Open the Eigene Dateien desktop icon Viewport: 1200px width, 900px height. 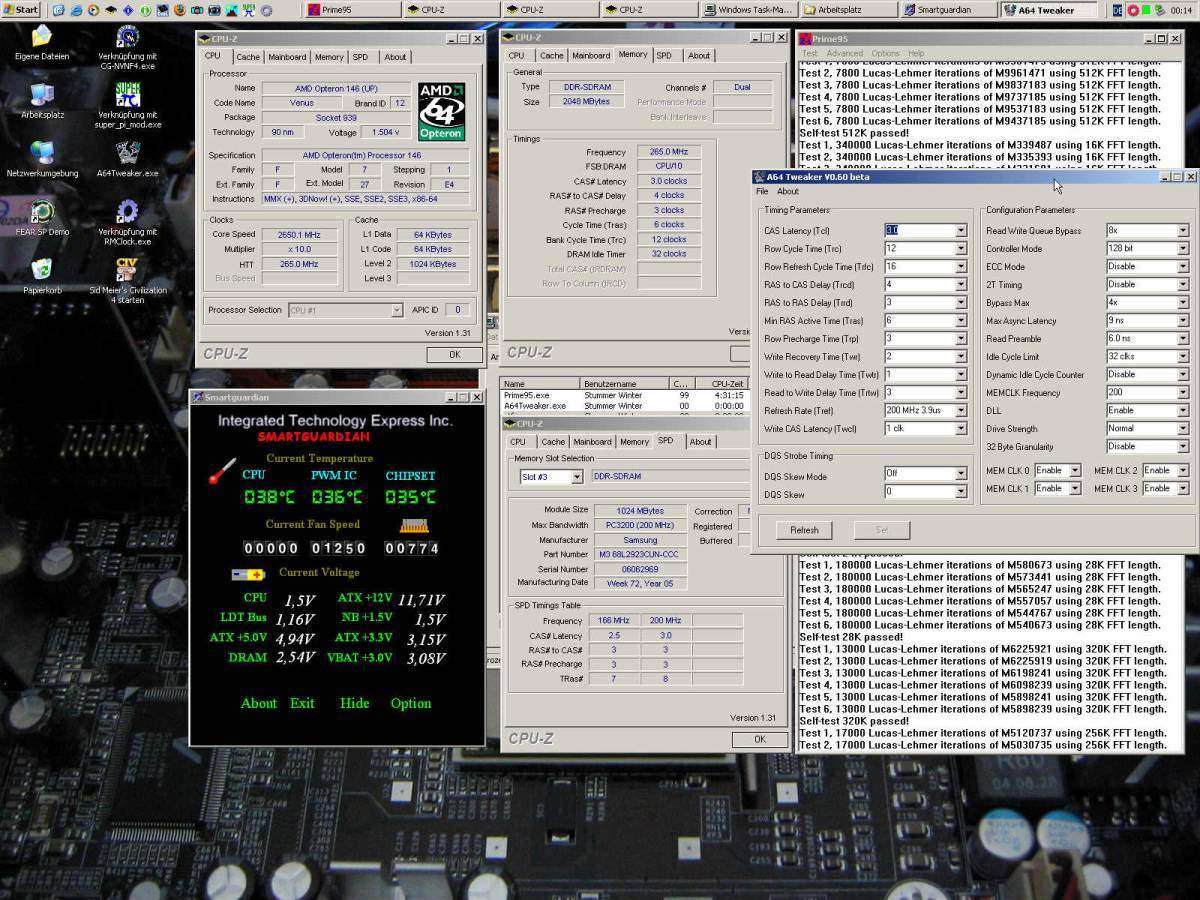click(42, 38)
